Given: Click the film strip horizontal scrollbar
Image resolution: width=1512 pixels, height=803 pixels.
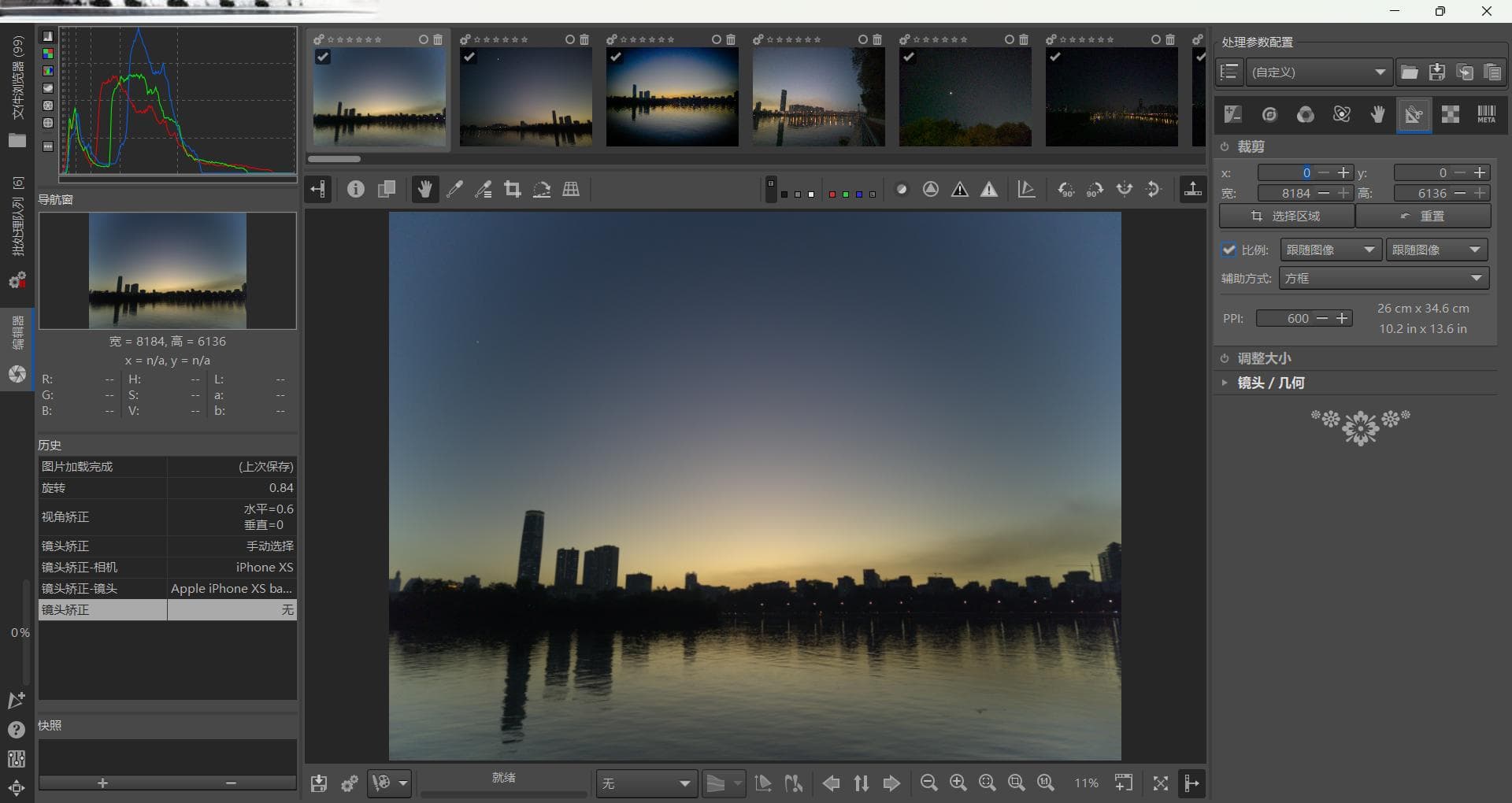Looking at the screenshot, I should pos(334,159).
